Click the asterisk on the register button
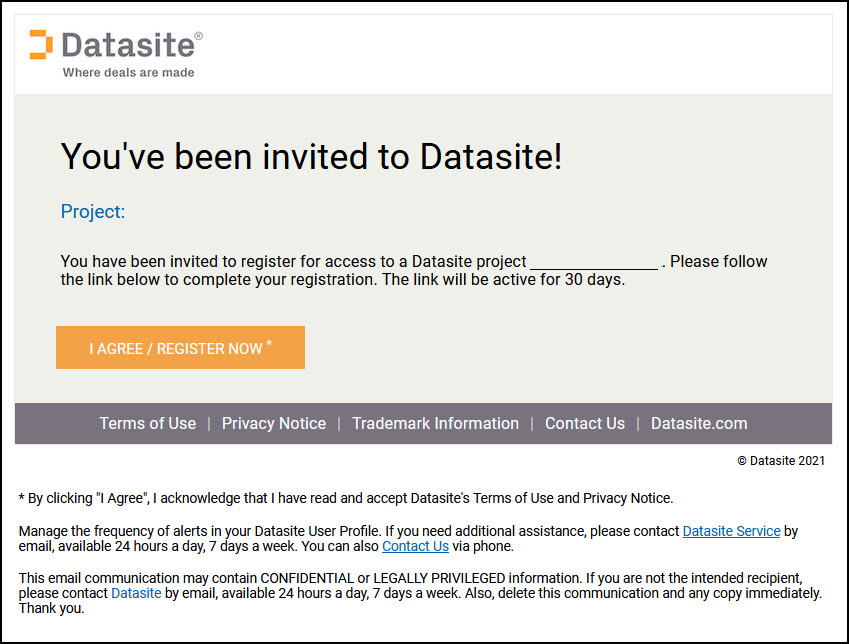 pyautogui.click(x=268, y=341)
